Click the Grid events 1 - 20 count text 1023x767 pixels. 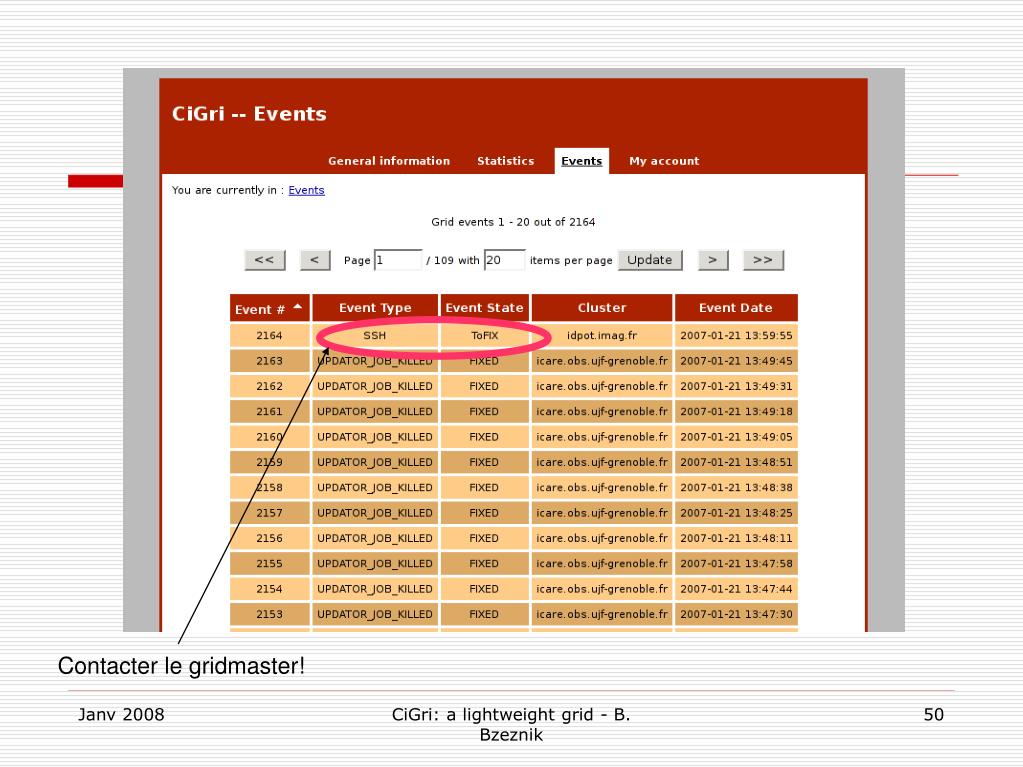pos(513,222)
